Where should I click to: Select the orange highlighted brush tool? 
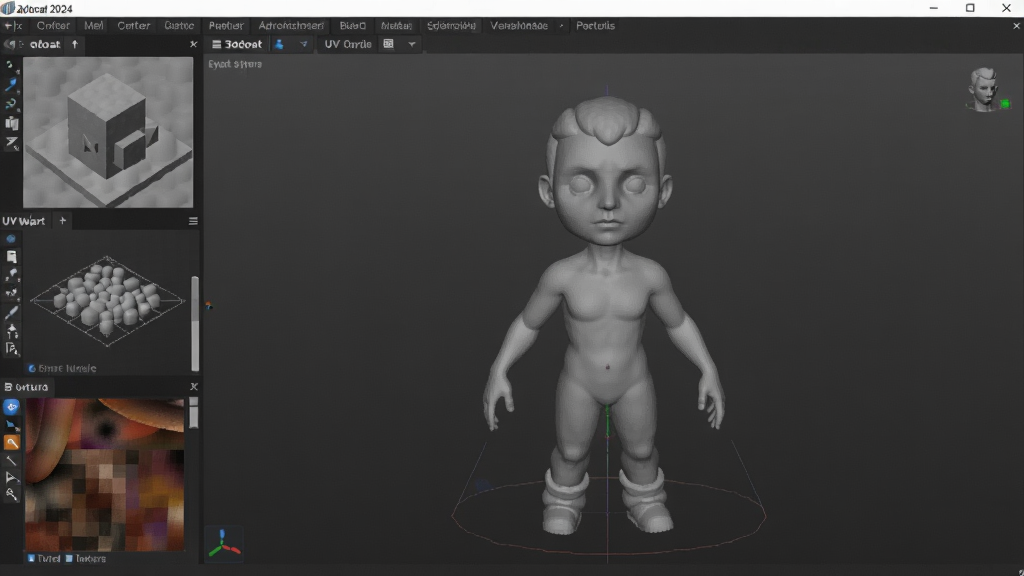coord(11,443)
